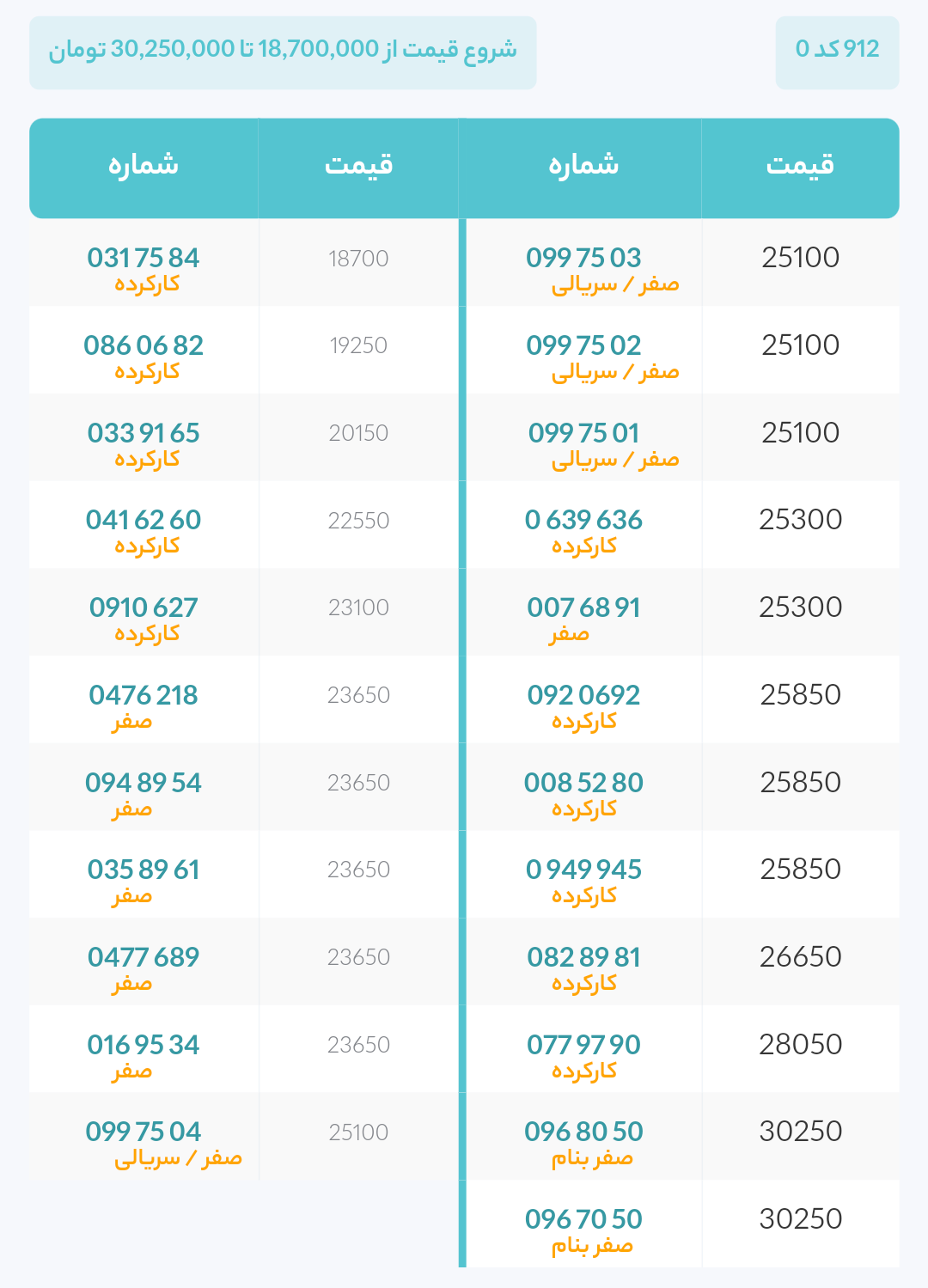The image size is (928, 1288).
Task: Select number 016 95 34
Action: 143,1045
